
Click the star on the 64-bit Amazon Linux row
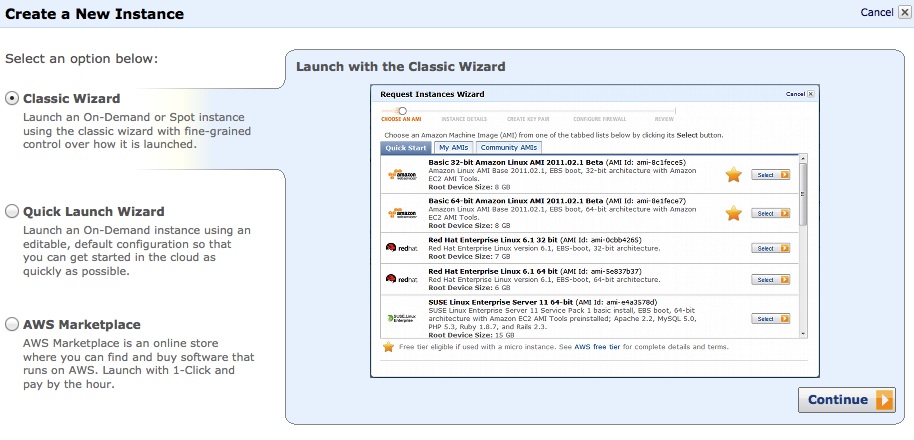click(x=733, y=213)
